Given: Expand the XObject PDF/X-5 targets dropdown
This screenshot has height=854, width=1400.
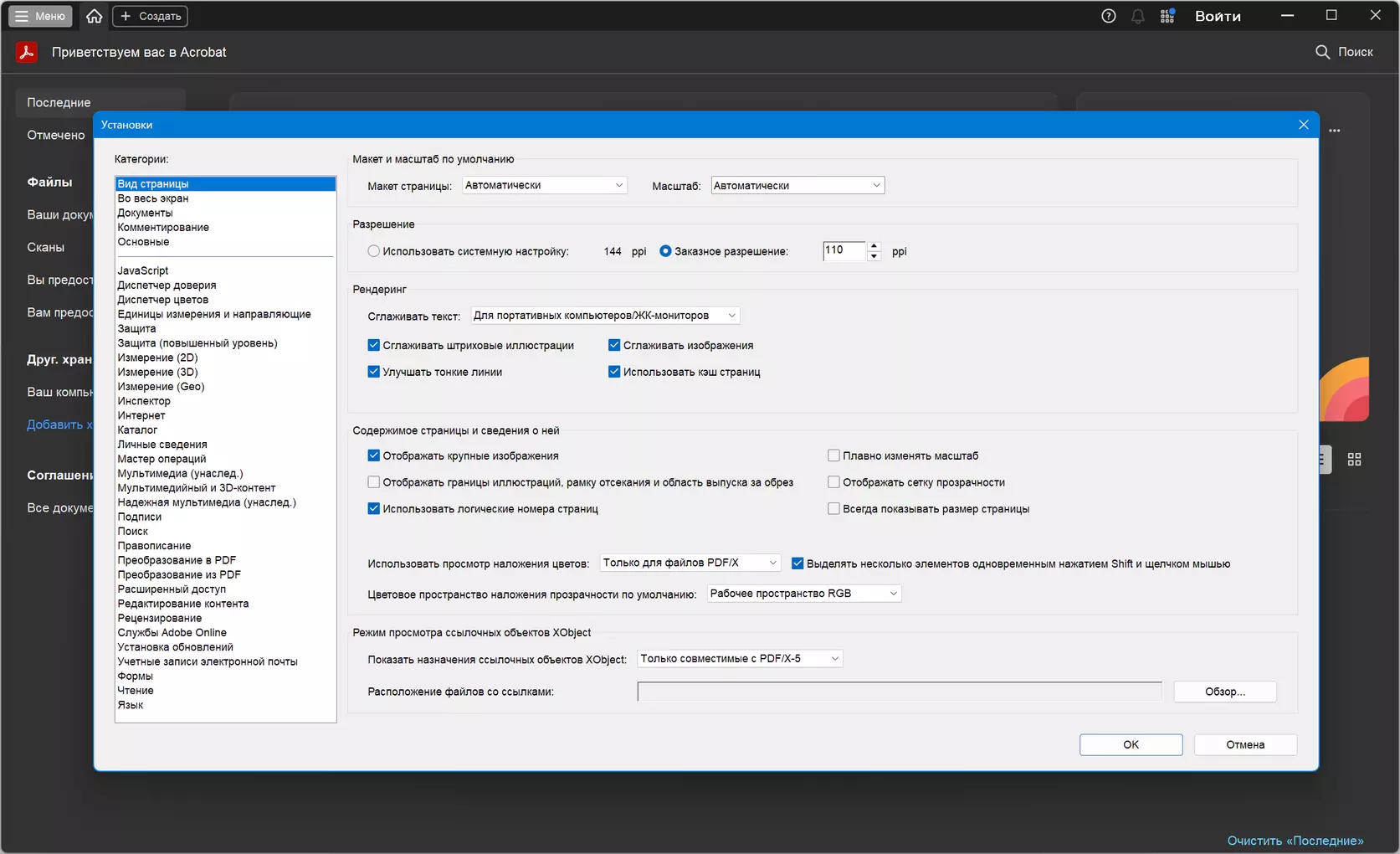Looking at the screenshot, I should point(740,659).
